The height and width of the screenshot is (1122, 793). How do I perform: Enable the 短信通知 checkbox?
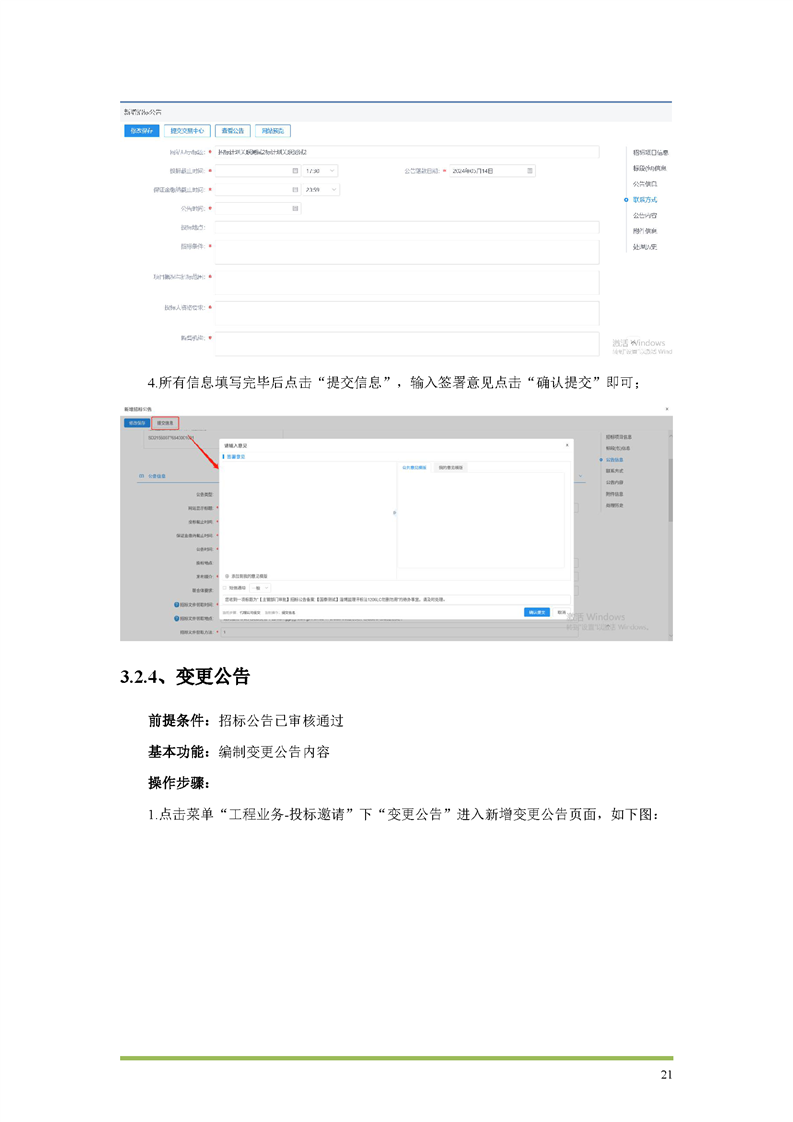[x=226, y=588]
